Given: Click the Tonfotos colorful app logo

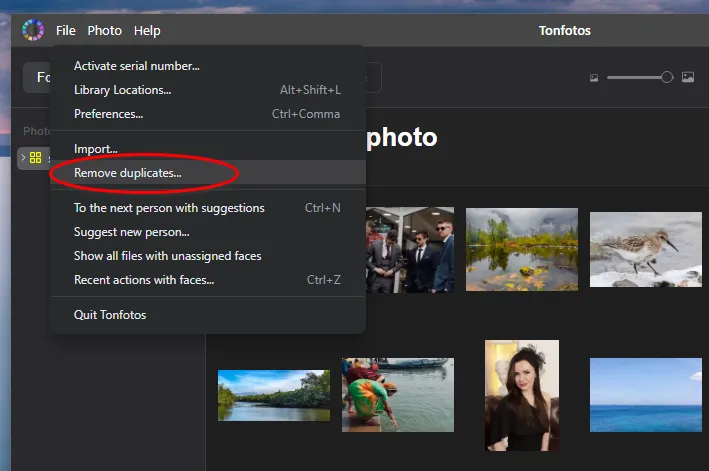Looking at the screenshot, I should click(33, 30).
